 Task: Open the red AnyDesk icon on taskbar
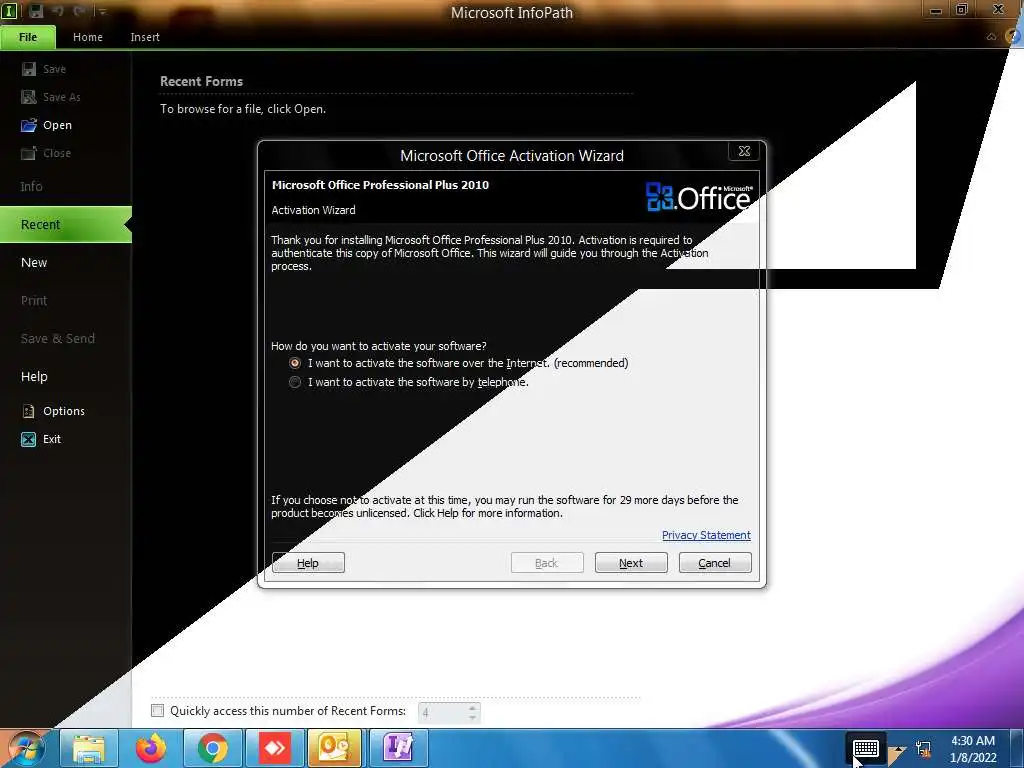coord(274,748)
